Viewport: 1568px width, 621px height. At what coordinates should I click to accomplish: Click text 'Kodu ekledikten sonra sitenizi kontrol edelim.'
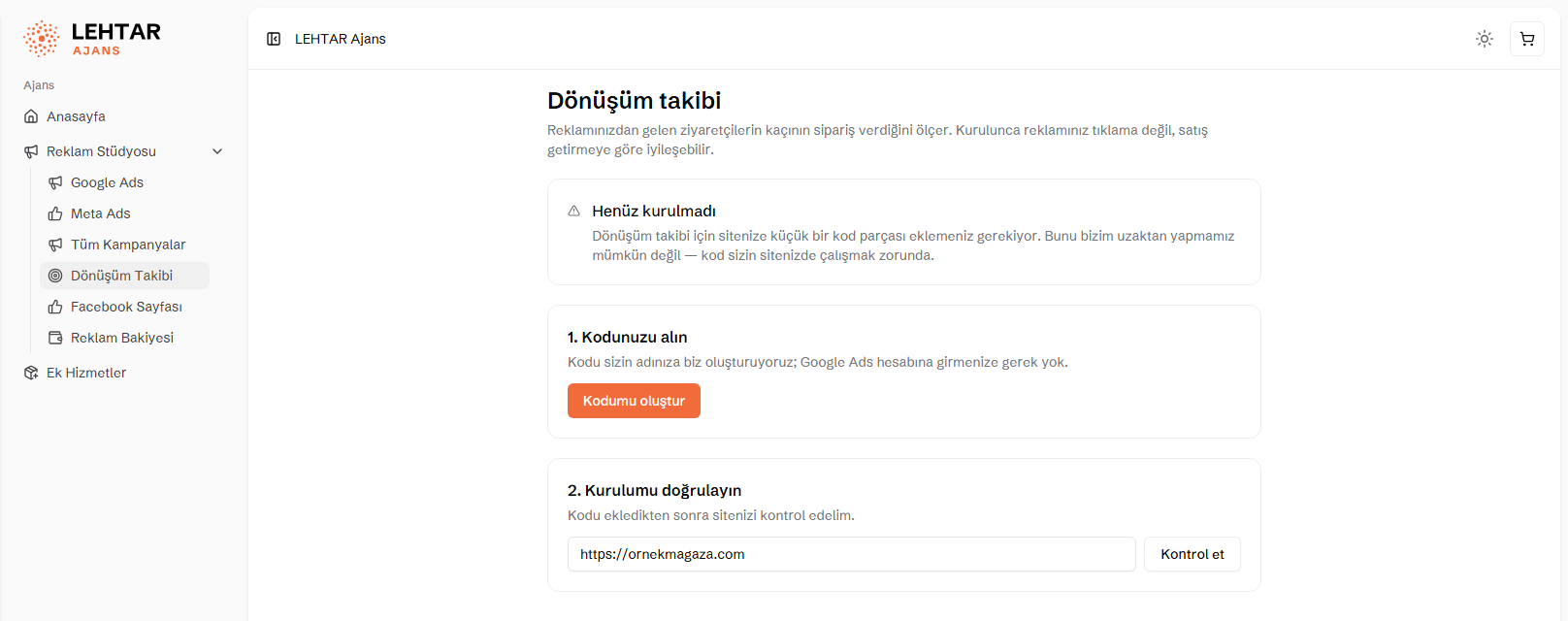coord(711,515)
